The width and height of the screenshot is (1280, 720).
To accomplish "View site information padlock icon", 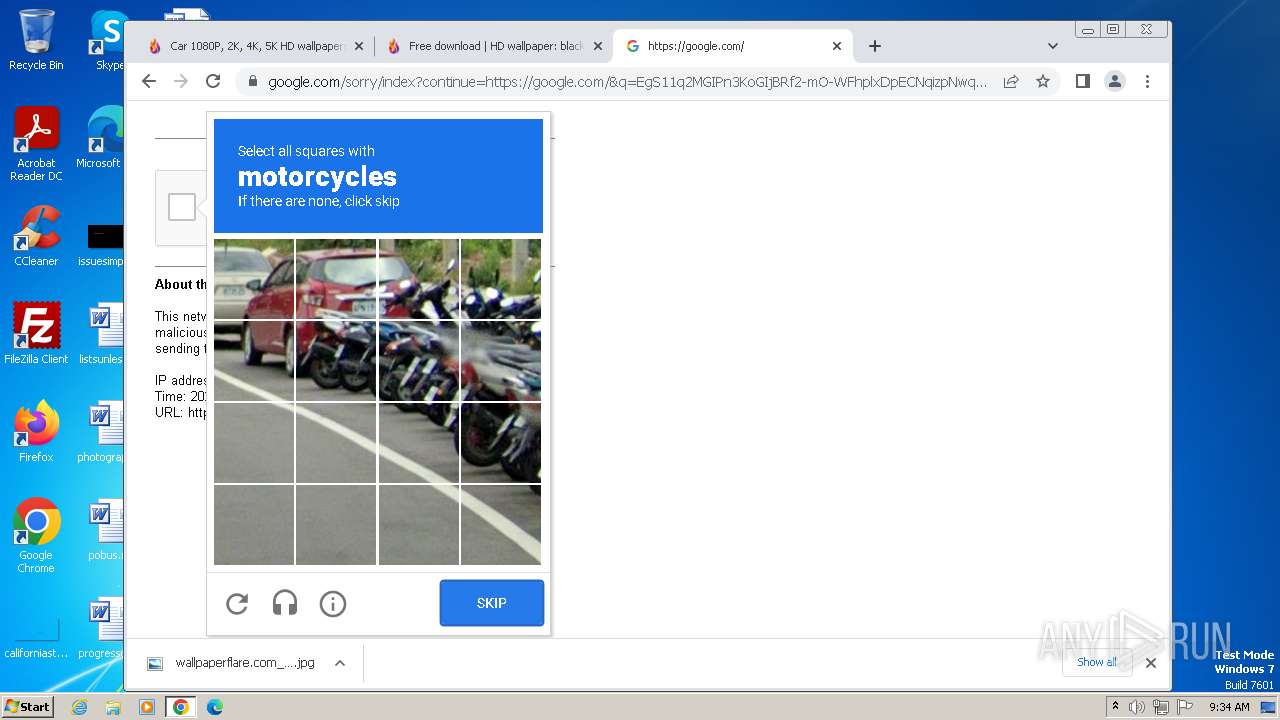I will pos(253,82).
